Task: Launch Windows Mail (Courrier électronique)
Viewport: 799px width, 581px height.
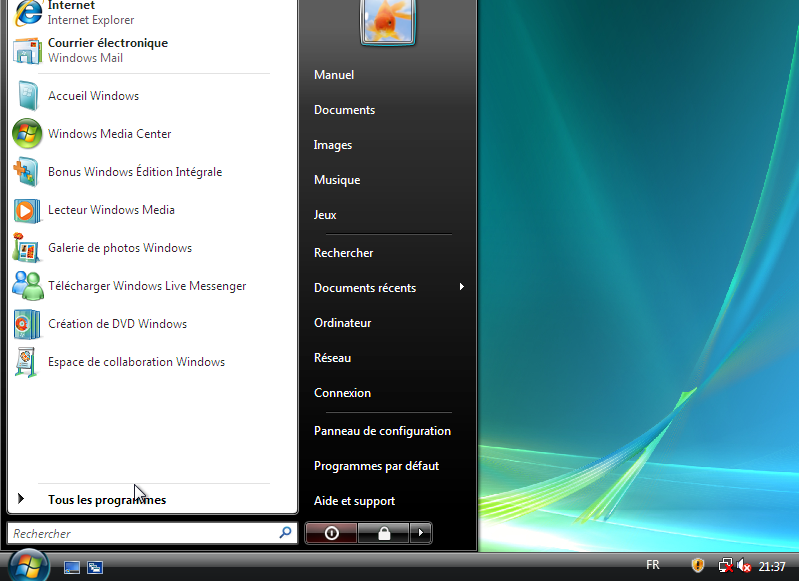Action: [x=107, y=50]
